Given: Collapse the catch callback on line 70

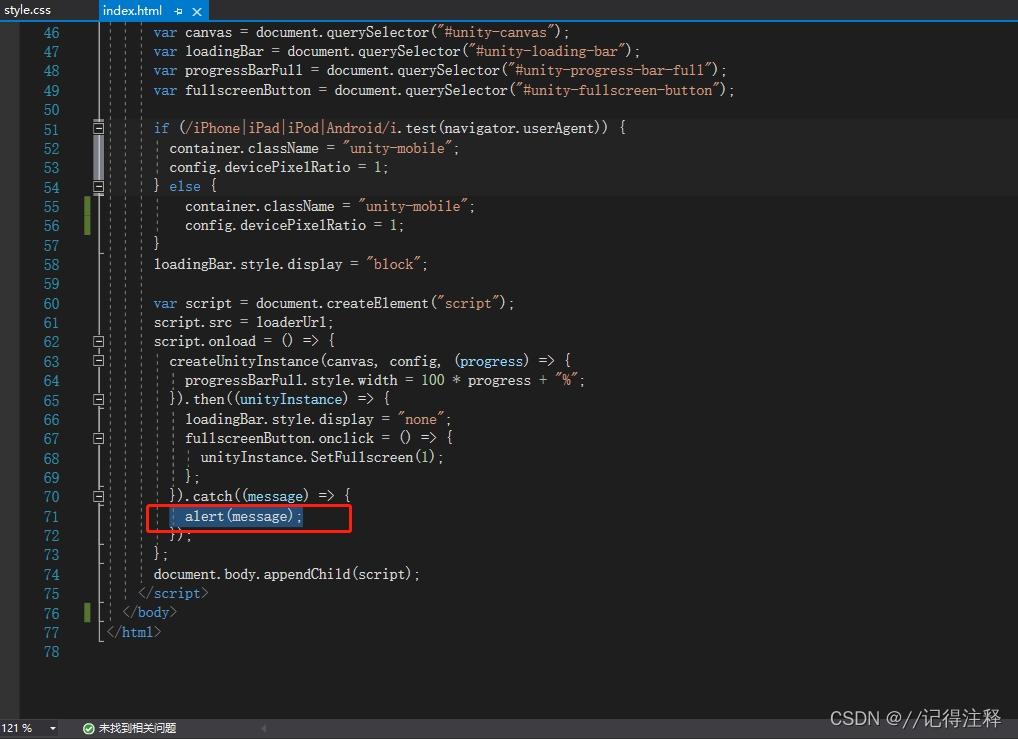Looking at the screenshot, I should click(99, 497).
